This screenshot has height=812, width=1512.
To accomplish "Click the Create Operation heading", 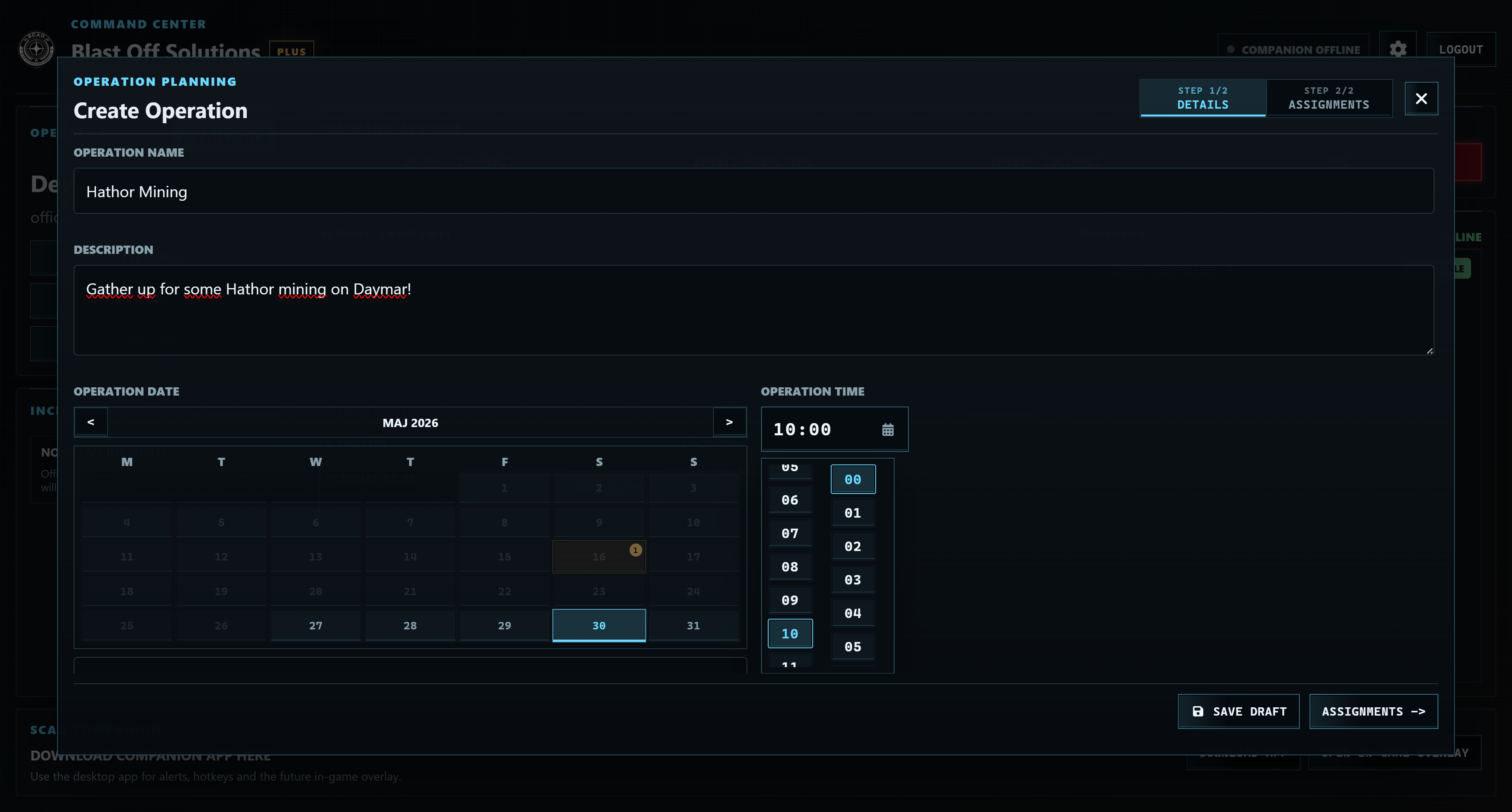I will point(160,111).
